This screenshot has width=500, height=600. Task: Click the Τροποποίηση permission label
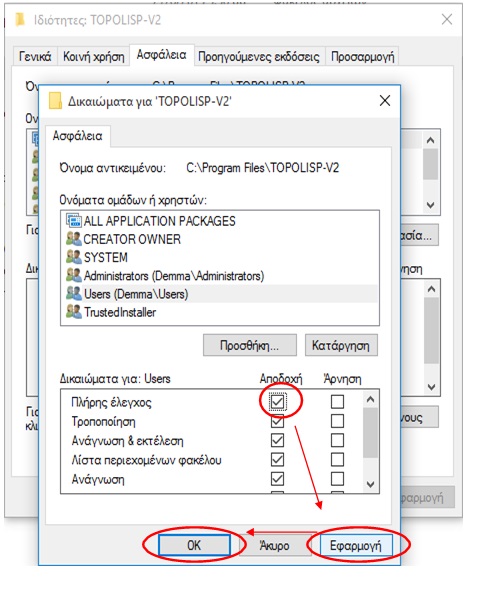[103, 422]
